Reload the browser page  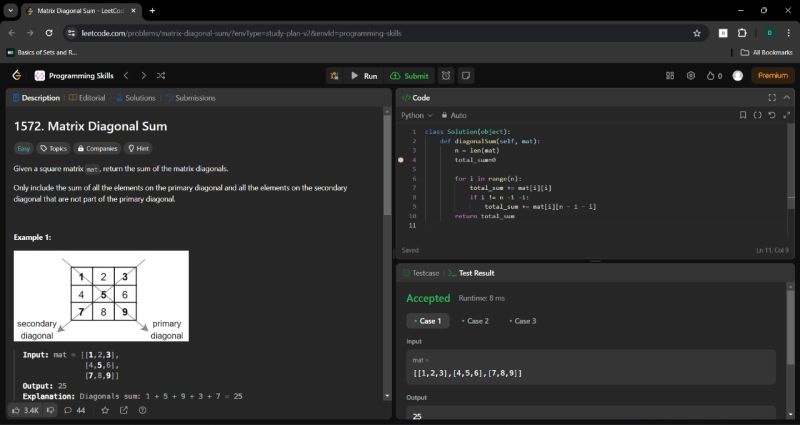[49, 33]
